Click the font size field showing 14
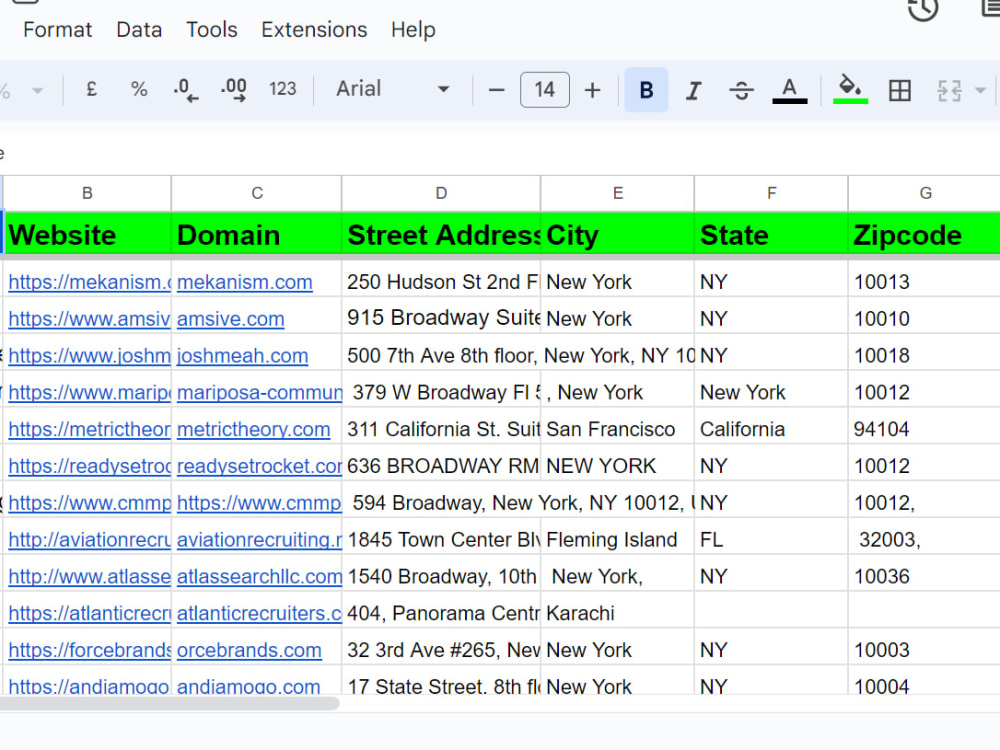The image size is (1000, 750). pyautogui.click(x=545, y=90)
